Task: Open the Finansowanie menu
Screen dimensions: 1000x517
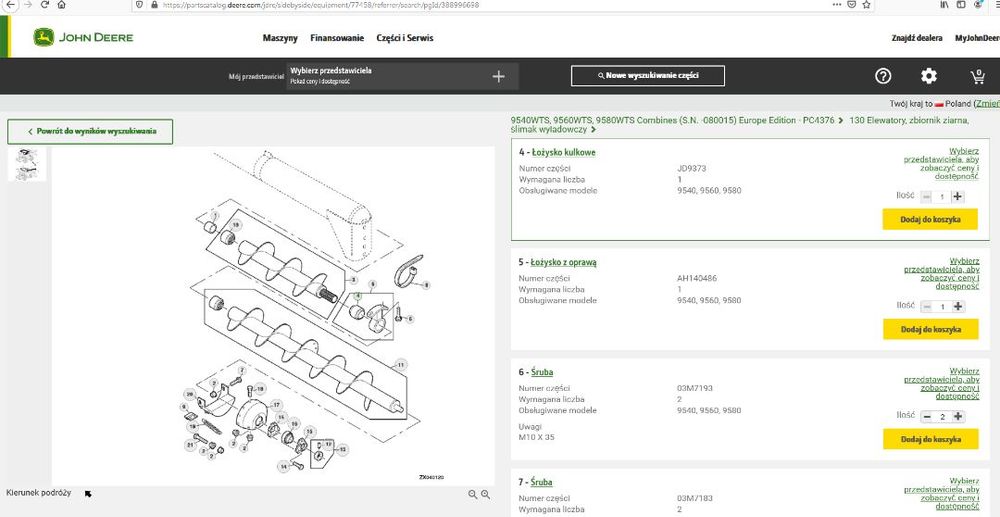Action: (337, 38)
